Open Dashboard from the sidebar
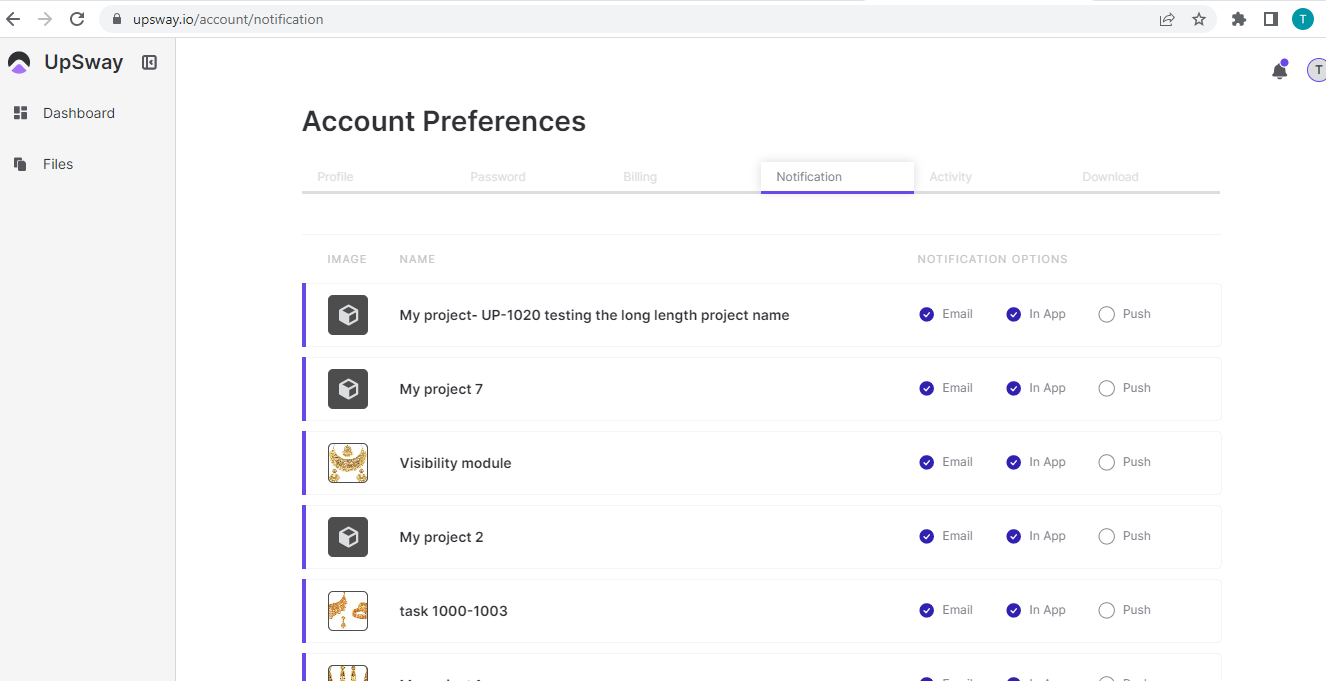The image size is (1326, 681). pos(78,113)
